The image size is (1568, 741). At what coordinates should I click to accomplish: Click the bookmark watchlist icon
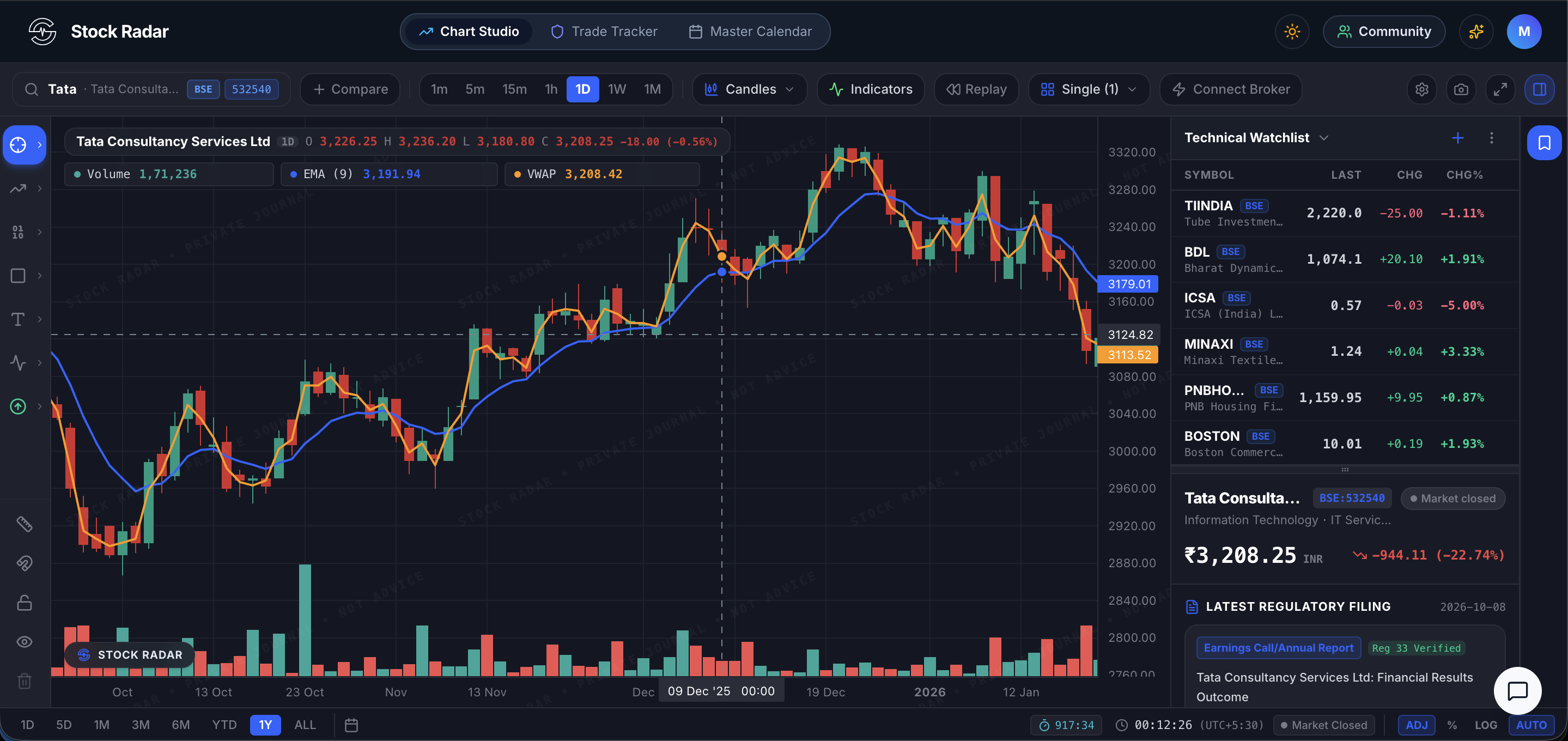click(x=1544, y=143)
